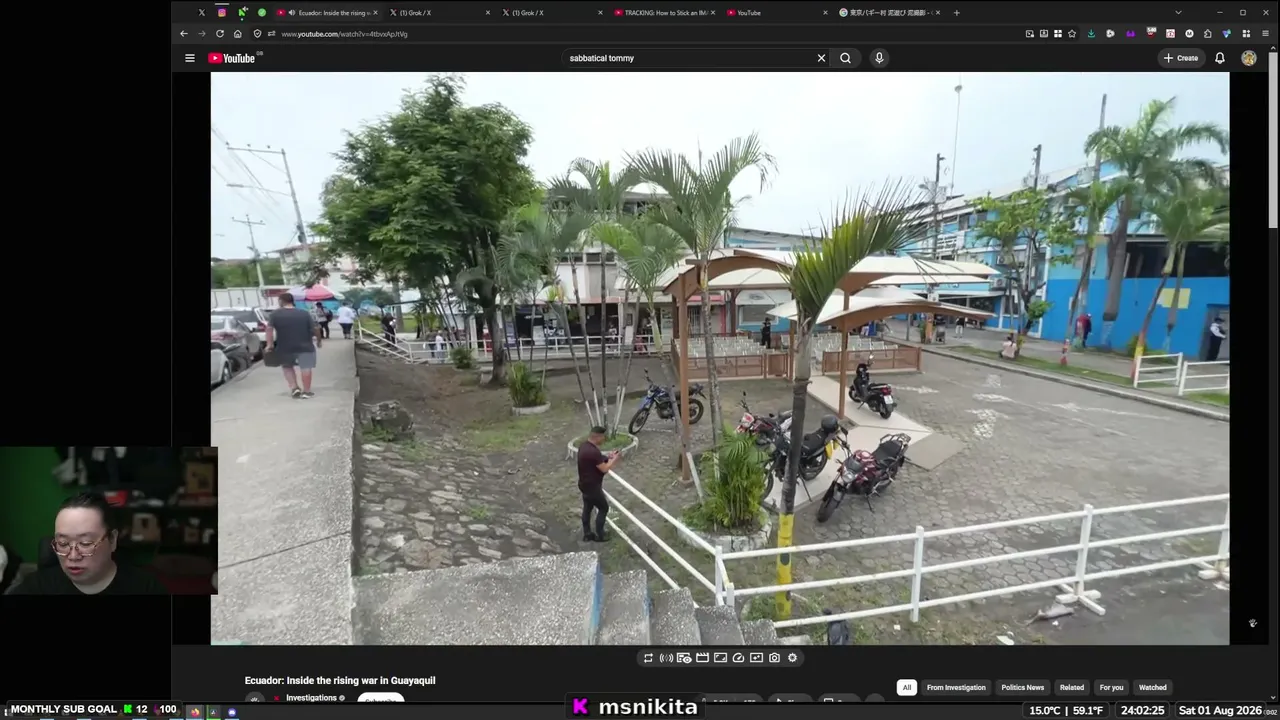Bookmark this page with the star icon
The image size is (1280, 720).
click(x=1072, y=34)
